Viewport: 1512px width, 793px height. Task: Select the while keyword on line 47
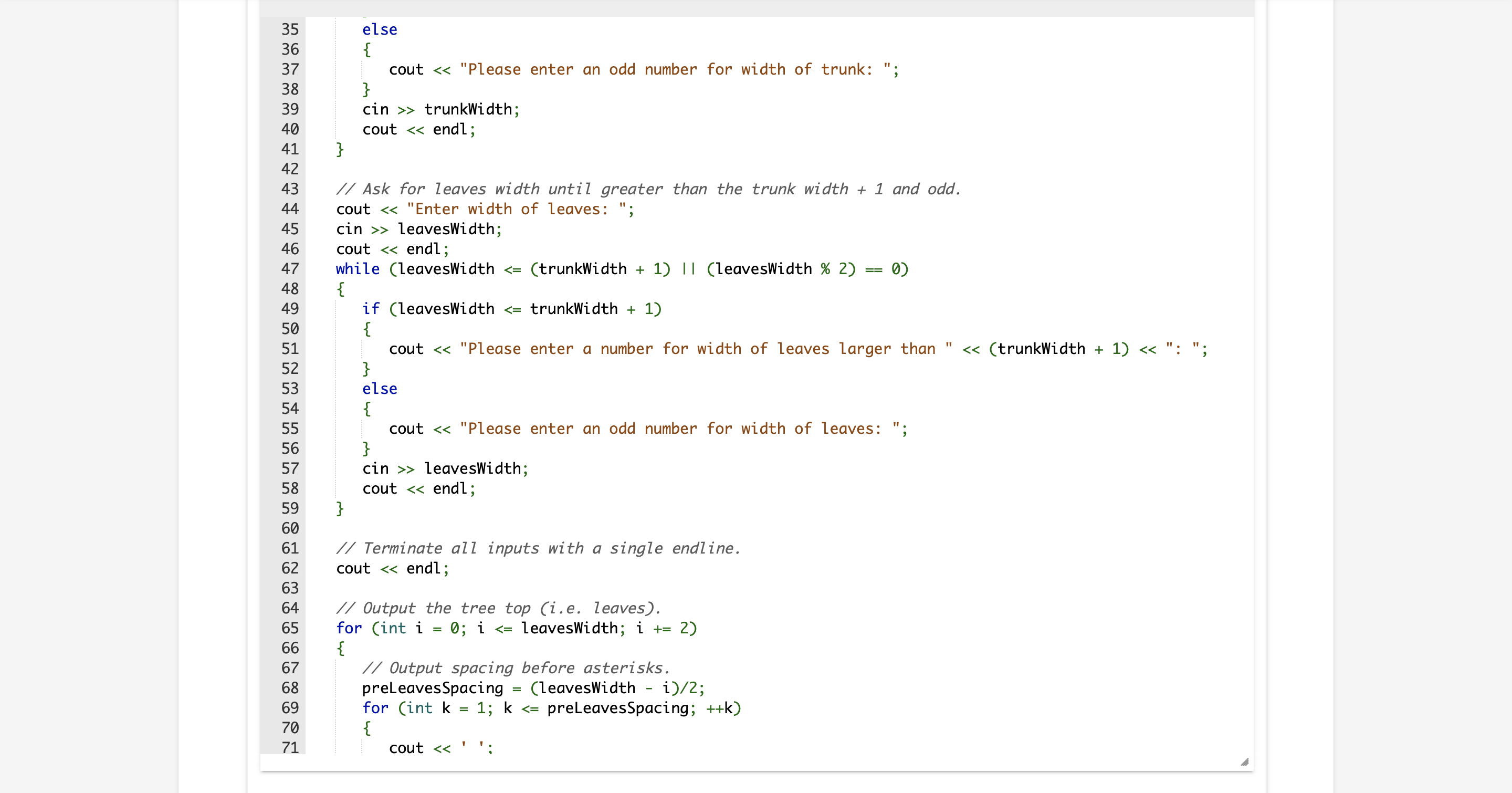point(358,269)
